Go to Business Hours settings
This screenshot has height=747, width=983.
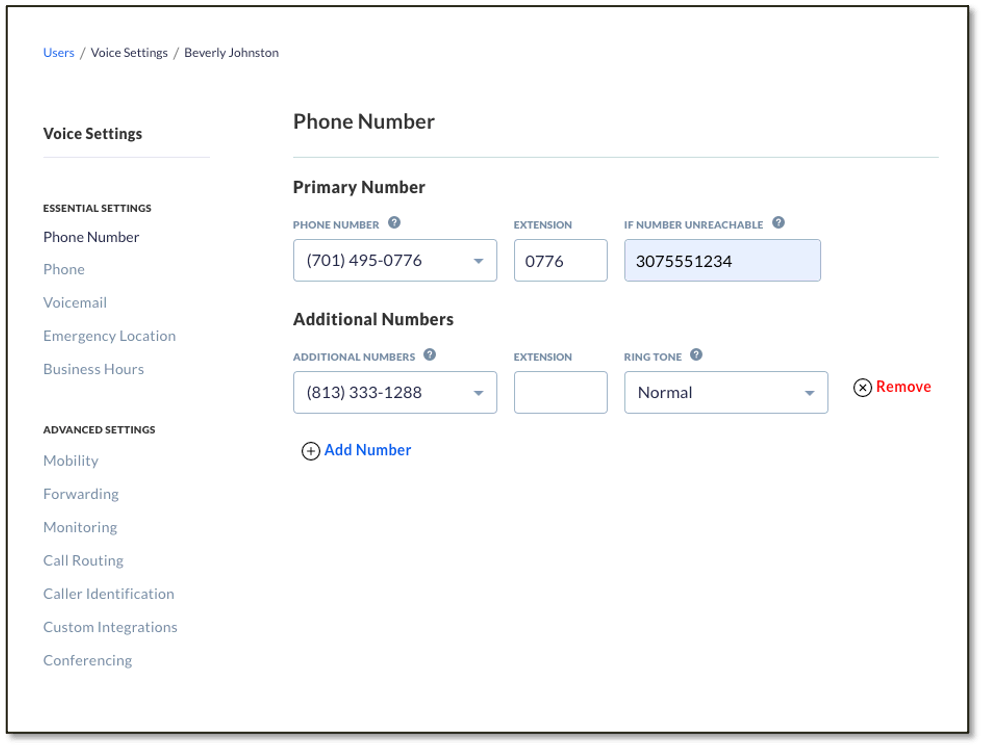[93, 369]
